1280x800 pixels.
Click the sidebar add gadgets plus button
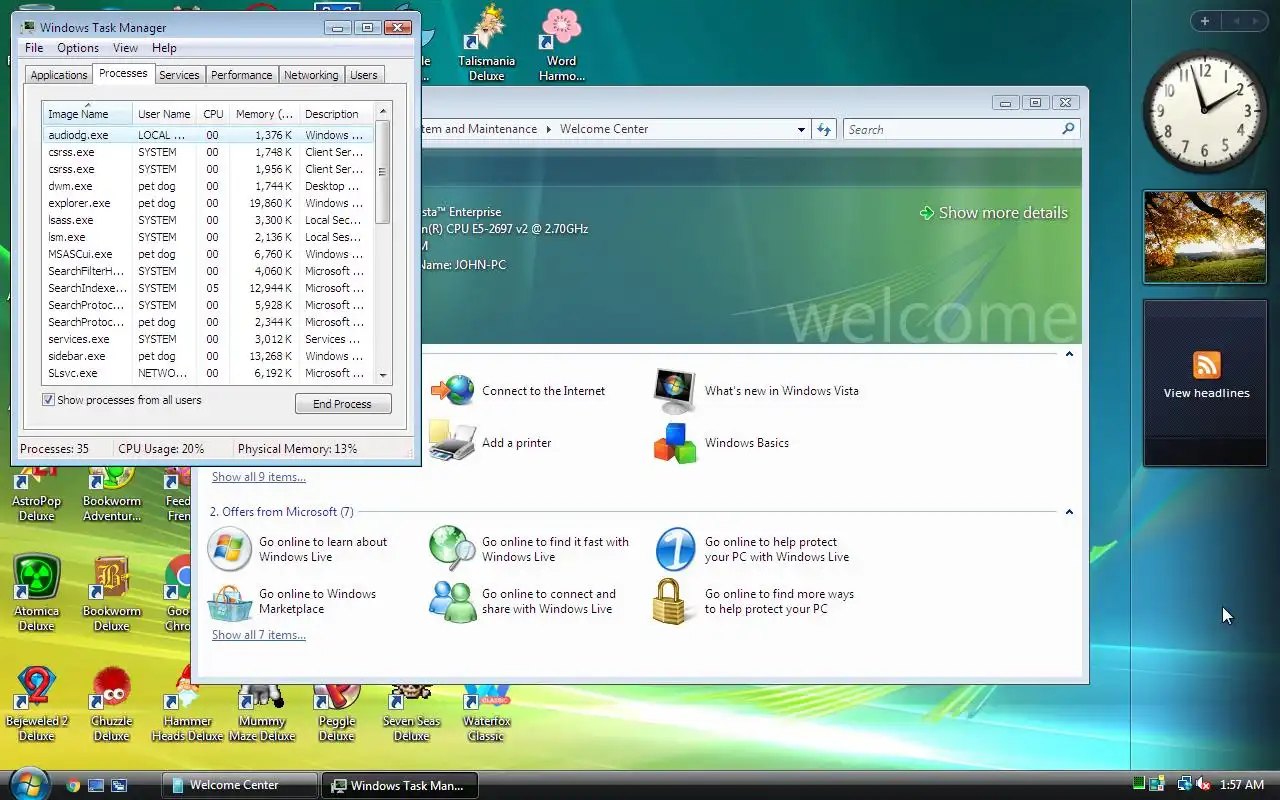coord(1205,21)
